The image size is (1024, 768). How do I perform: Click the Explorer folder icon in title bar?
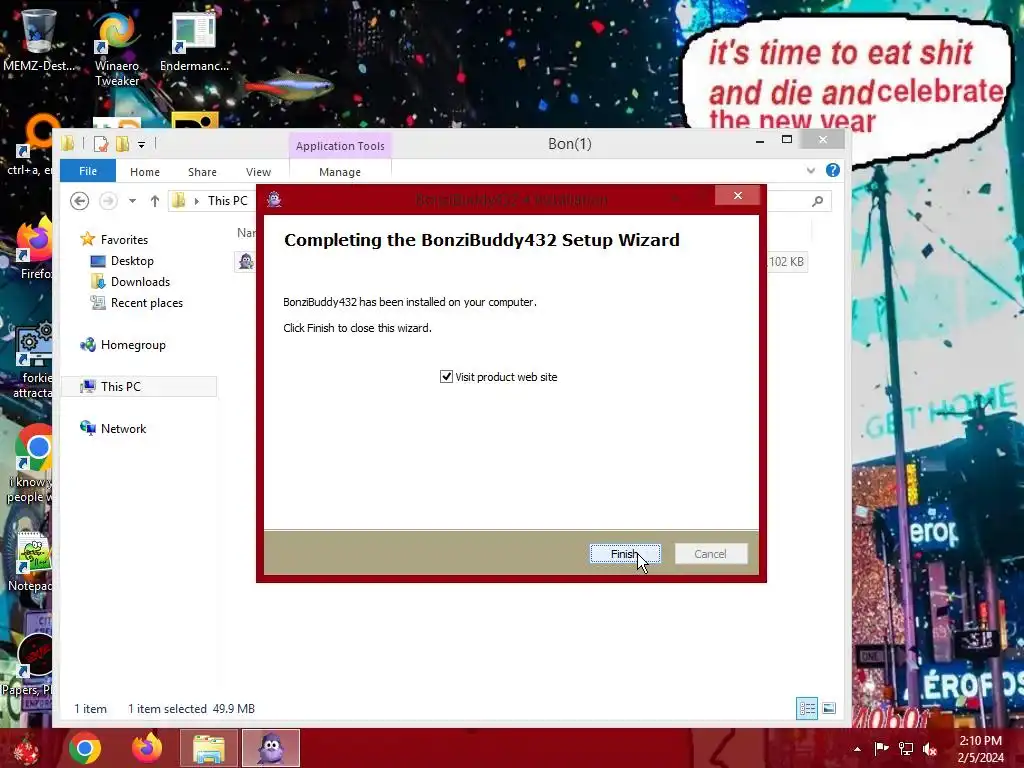68,143
